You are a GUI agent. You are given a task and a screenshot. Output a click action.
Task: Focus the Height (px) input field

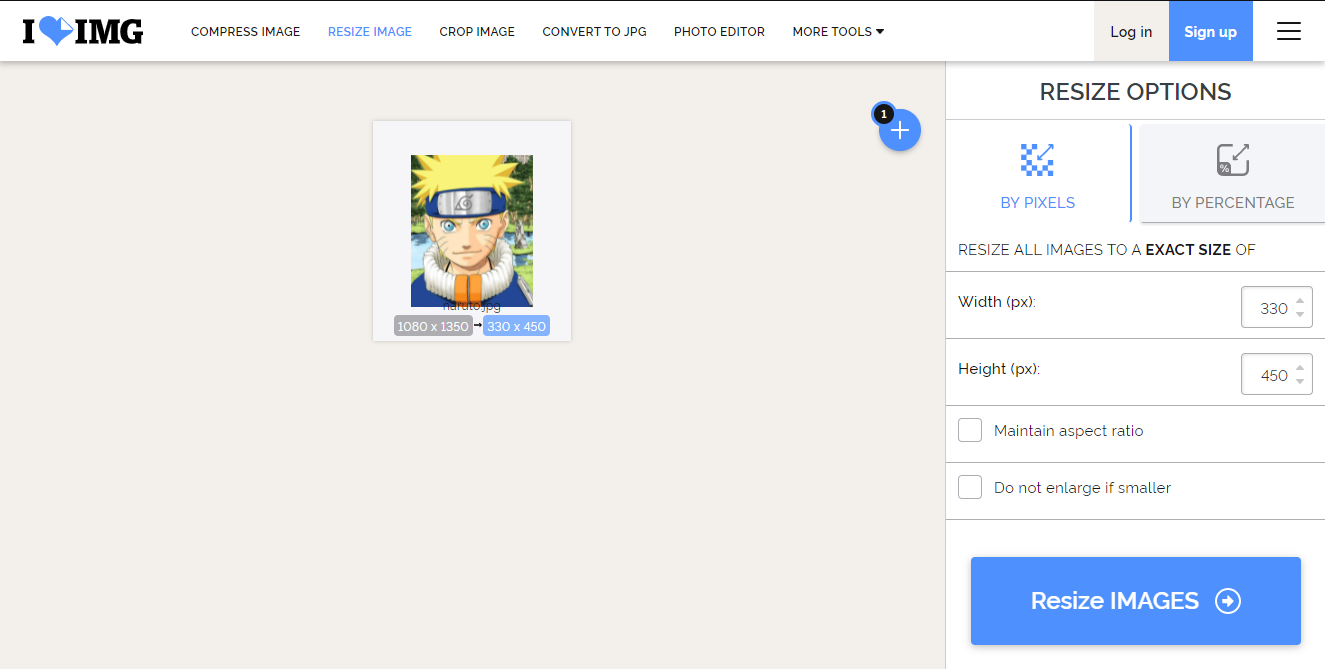tap(1276, 375)
